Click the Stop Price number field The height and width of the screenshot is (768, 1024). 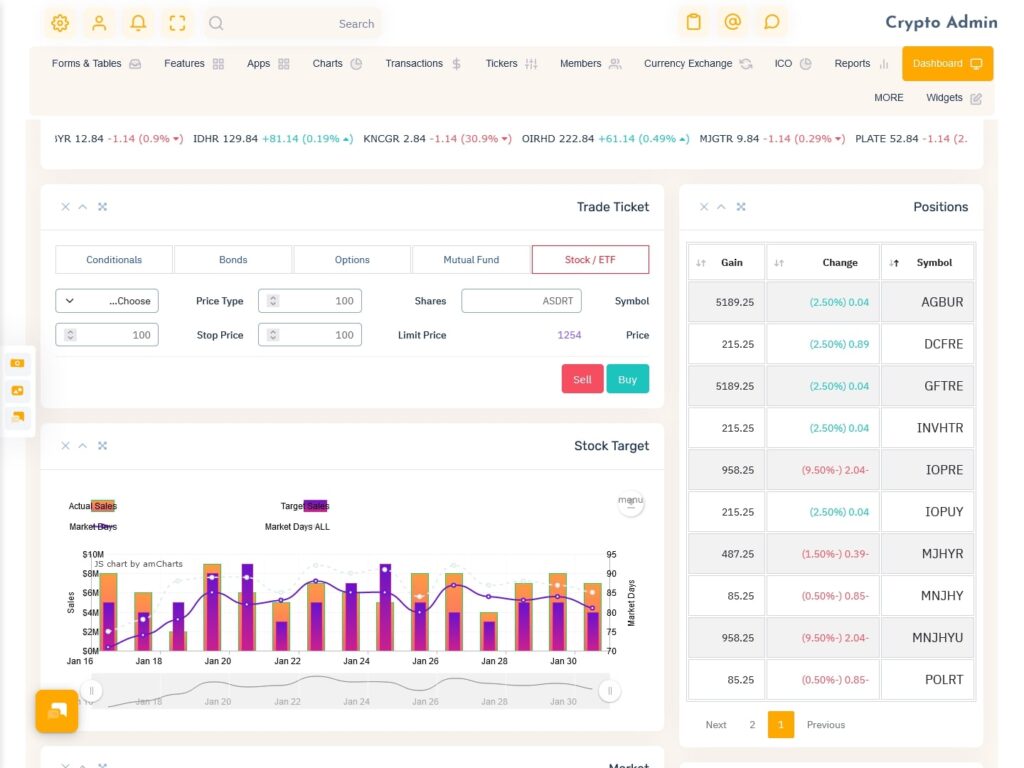107,335
